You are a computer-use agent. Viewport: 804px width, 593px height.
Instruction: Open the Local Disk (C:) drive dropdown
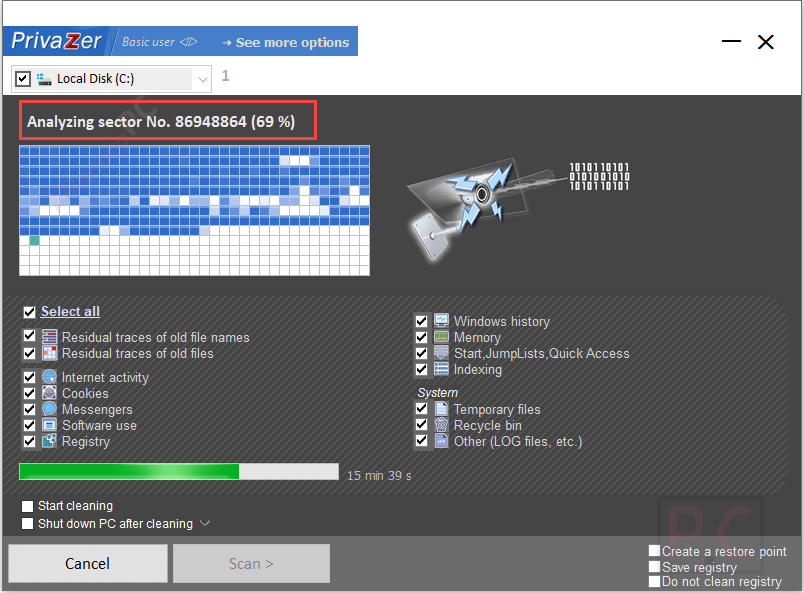point(203,80)
